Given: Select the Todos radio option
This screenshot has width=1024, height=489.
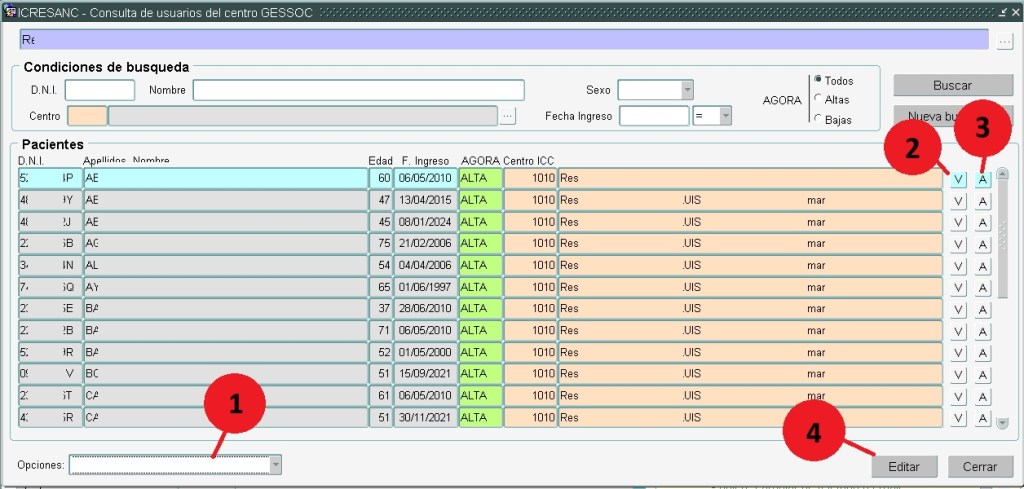Looking at the screenshot, I should 819,80.
